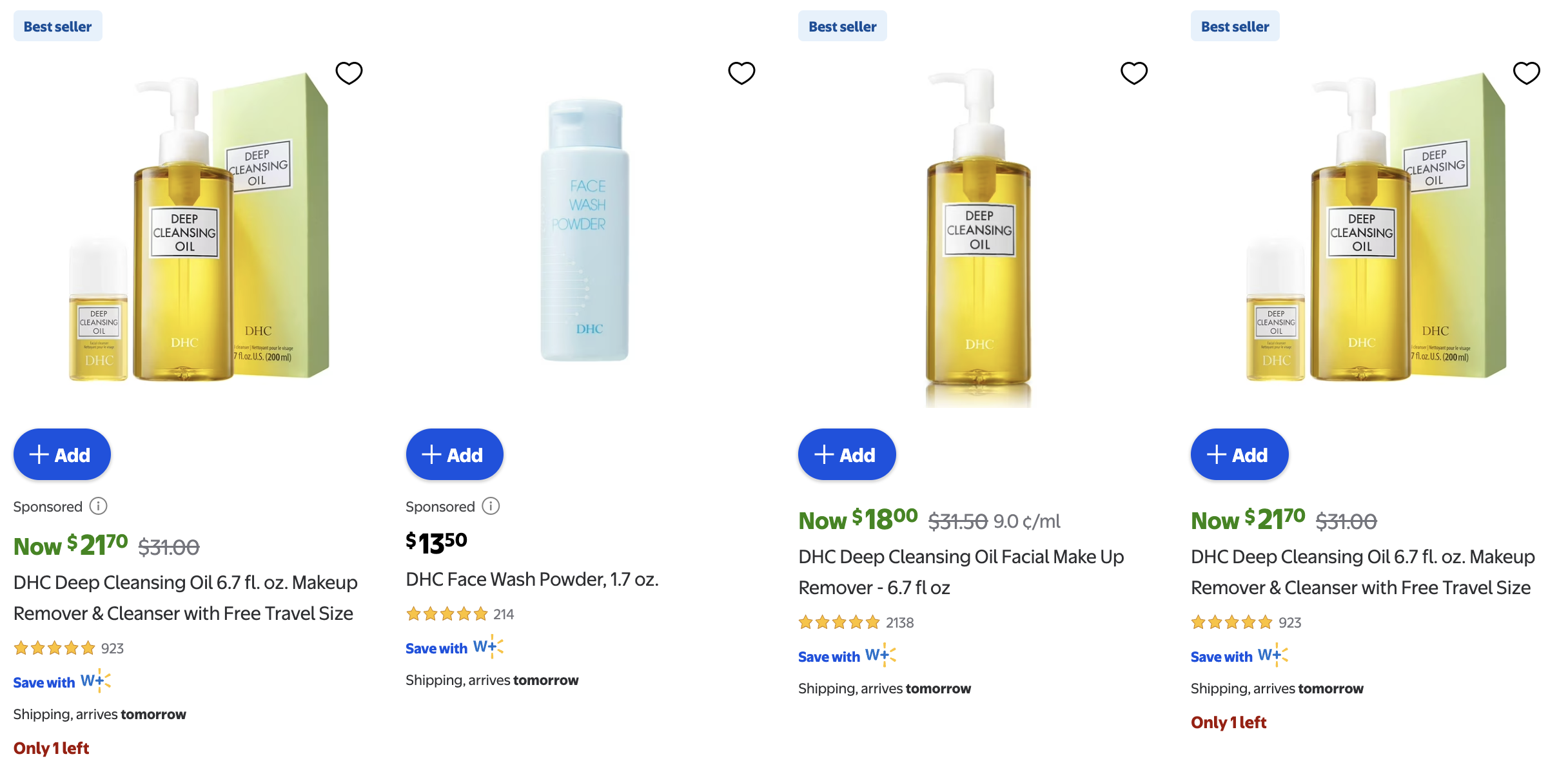Click the info icon beside first Sponsored label
The height and width of the screenshot is (781, 1568).
98,506
